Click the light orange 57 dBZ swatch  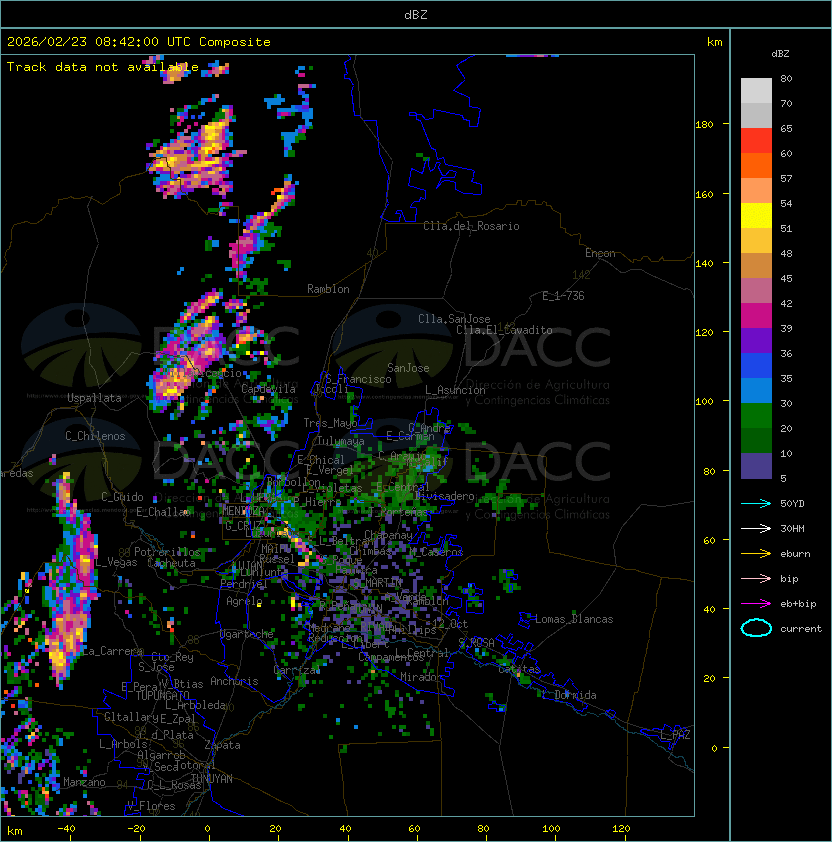point(756,191)
